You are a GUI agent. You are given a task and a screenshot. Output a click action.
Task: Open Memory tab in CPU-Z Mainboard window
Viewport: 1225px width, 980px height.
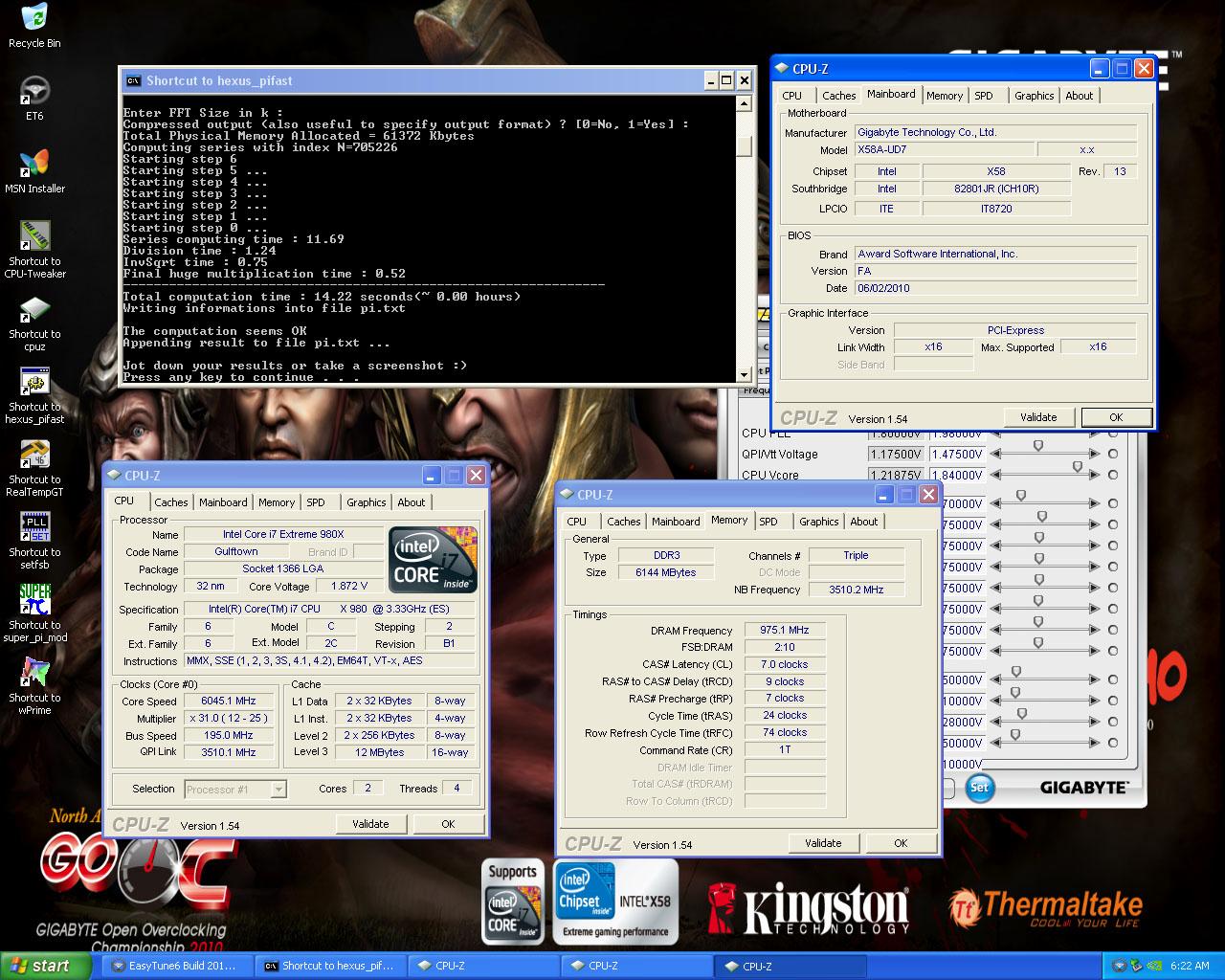click(945, 96)
